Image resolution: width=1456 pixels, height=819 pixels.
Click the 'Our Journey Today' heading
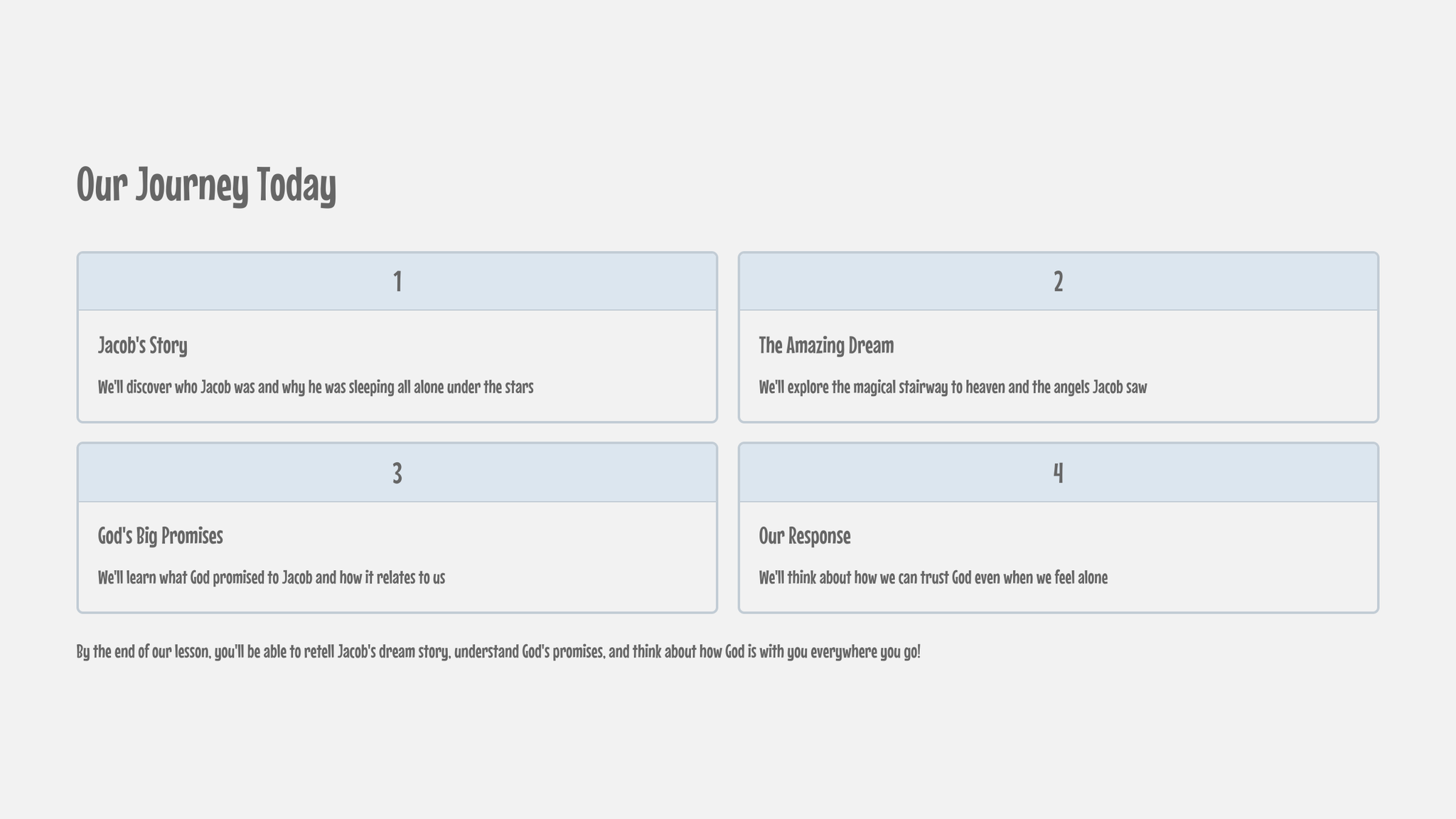(206, 185)
